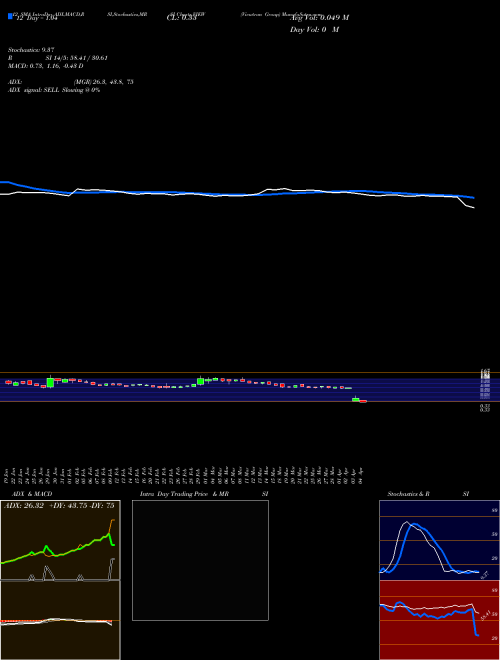Click the red RSI chart panel
The height and width of the screenshot is (660, 500).
click(x=439, y=620)
